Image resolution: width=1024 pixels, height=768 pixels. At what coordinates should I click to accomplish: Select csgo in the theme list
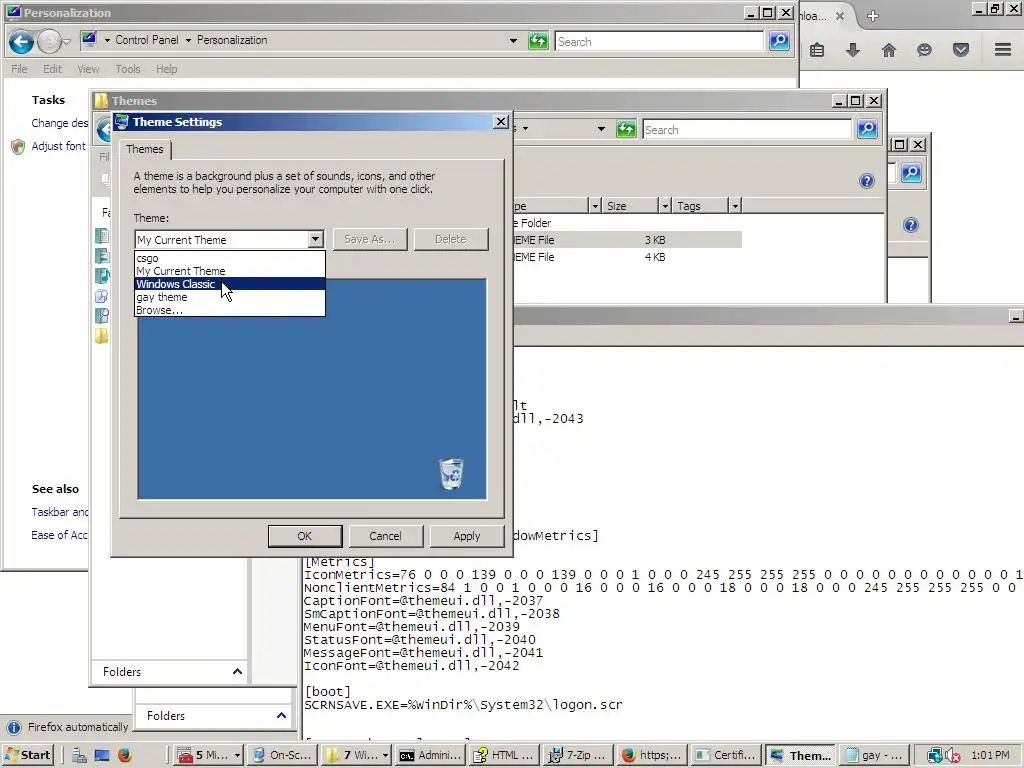pos(230,258)
